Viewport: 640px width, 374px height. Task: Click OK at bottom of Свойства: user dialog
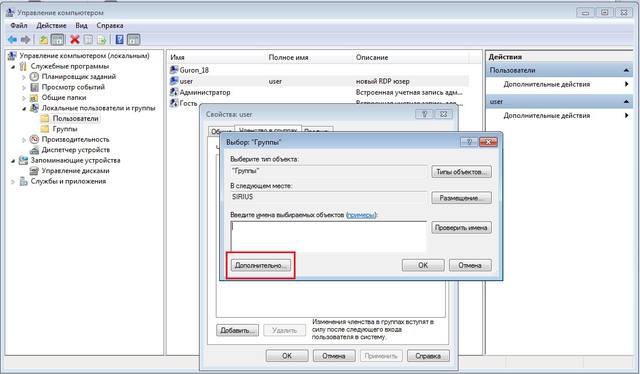click(x=287, y=356)
